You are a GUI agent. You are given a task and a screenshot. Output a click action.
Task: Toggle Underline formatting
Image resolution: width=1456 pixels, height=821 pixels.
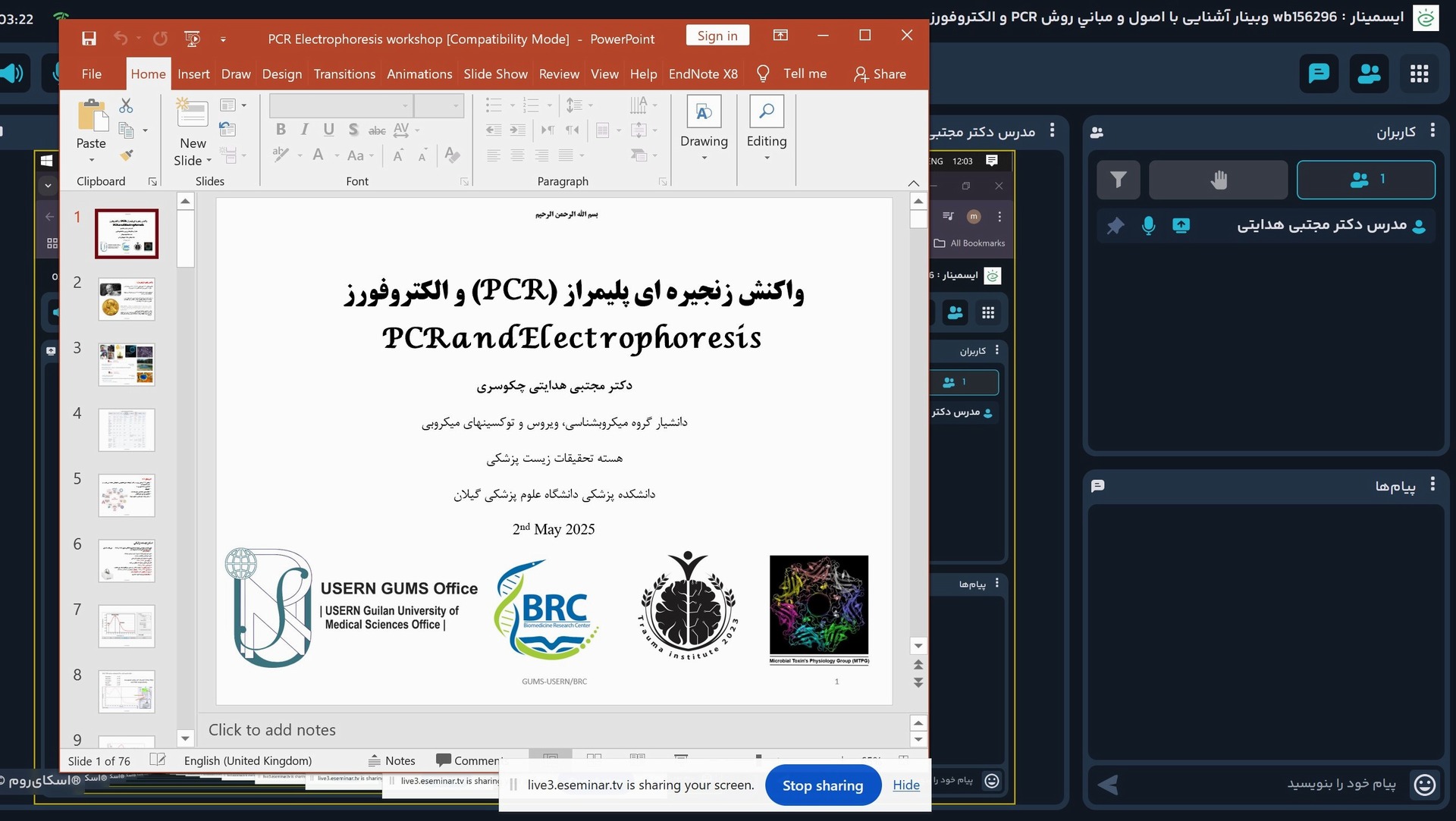(x=328, y=130)
